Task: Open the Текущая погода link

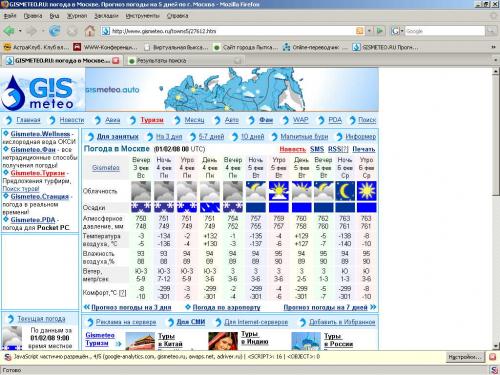Action: [41, 319]
